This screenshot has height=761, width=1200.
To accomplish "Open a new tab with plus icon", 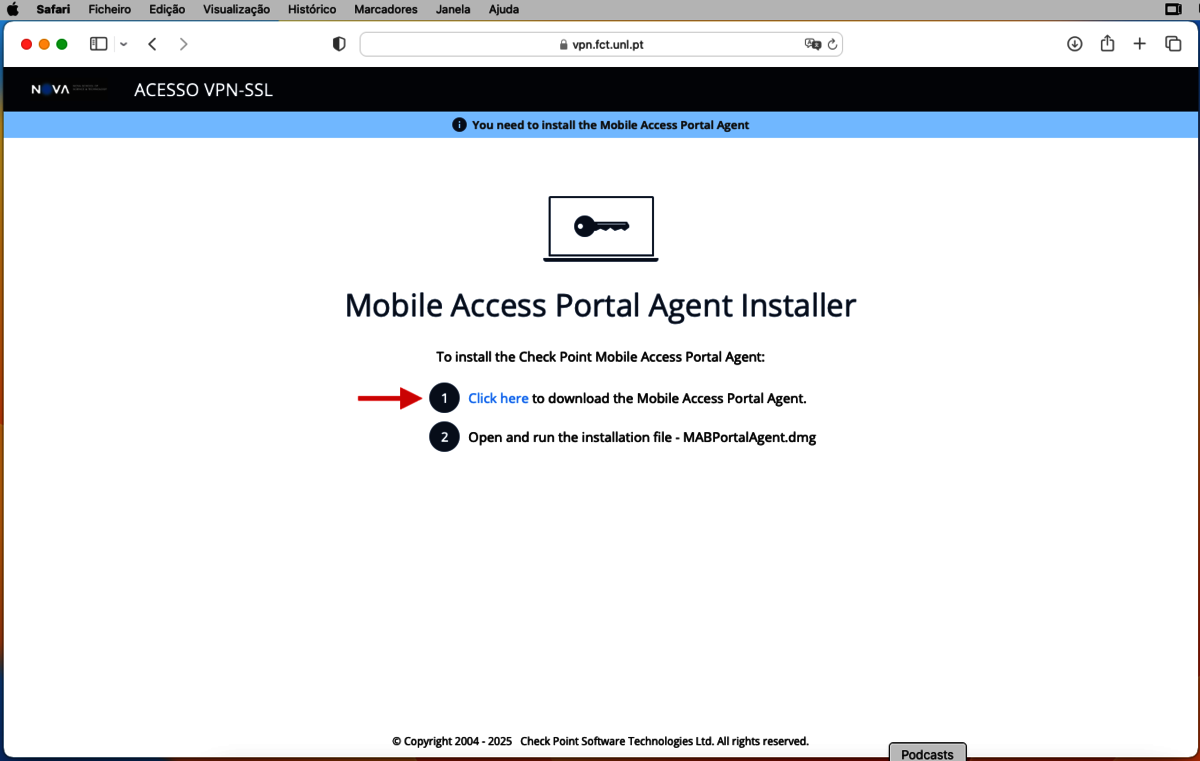I will [1139, 44].
